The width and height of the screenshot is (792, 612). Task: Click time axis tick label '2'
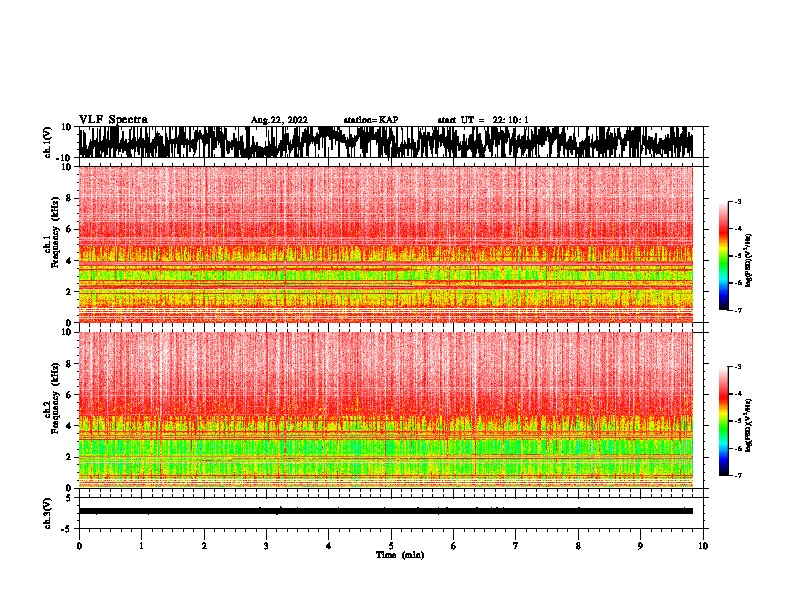(x=204, y=546)
